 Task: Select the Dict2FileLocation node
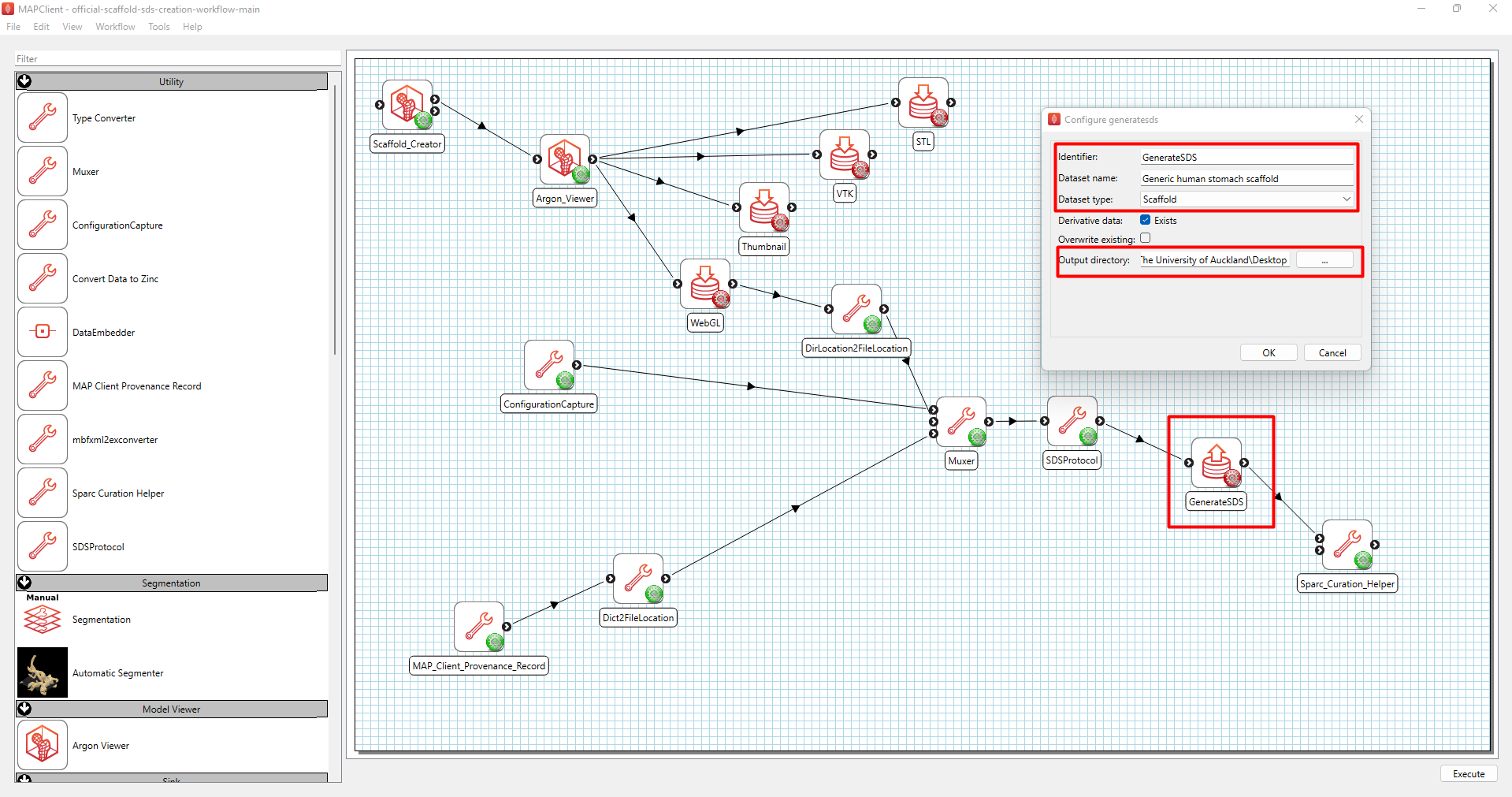coord(638,579)
